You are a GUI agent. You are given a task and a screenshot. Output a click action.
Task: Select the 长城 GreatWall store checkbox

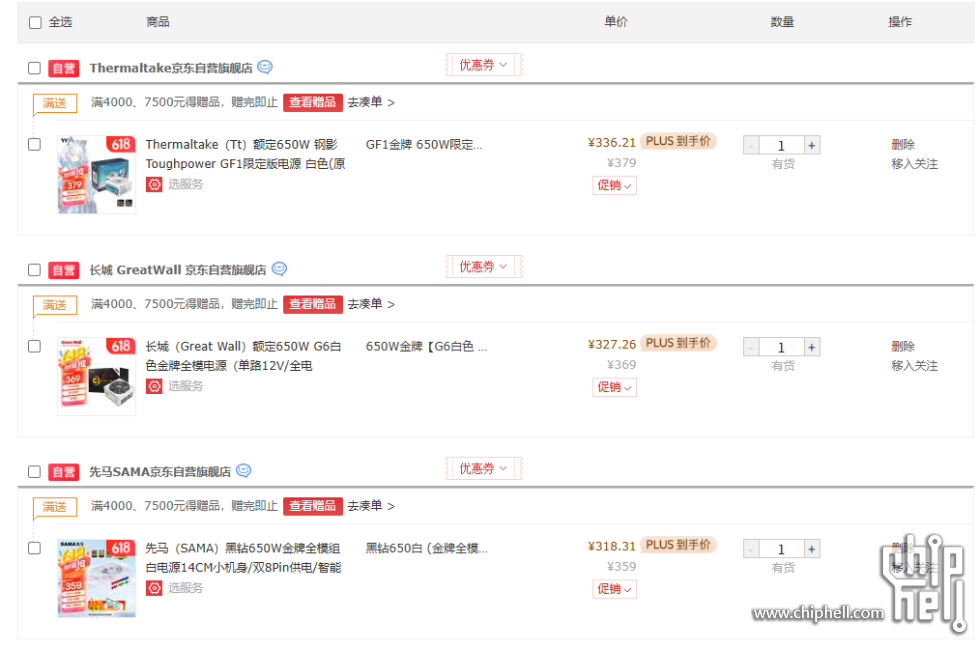coord(34,270)
